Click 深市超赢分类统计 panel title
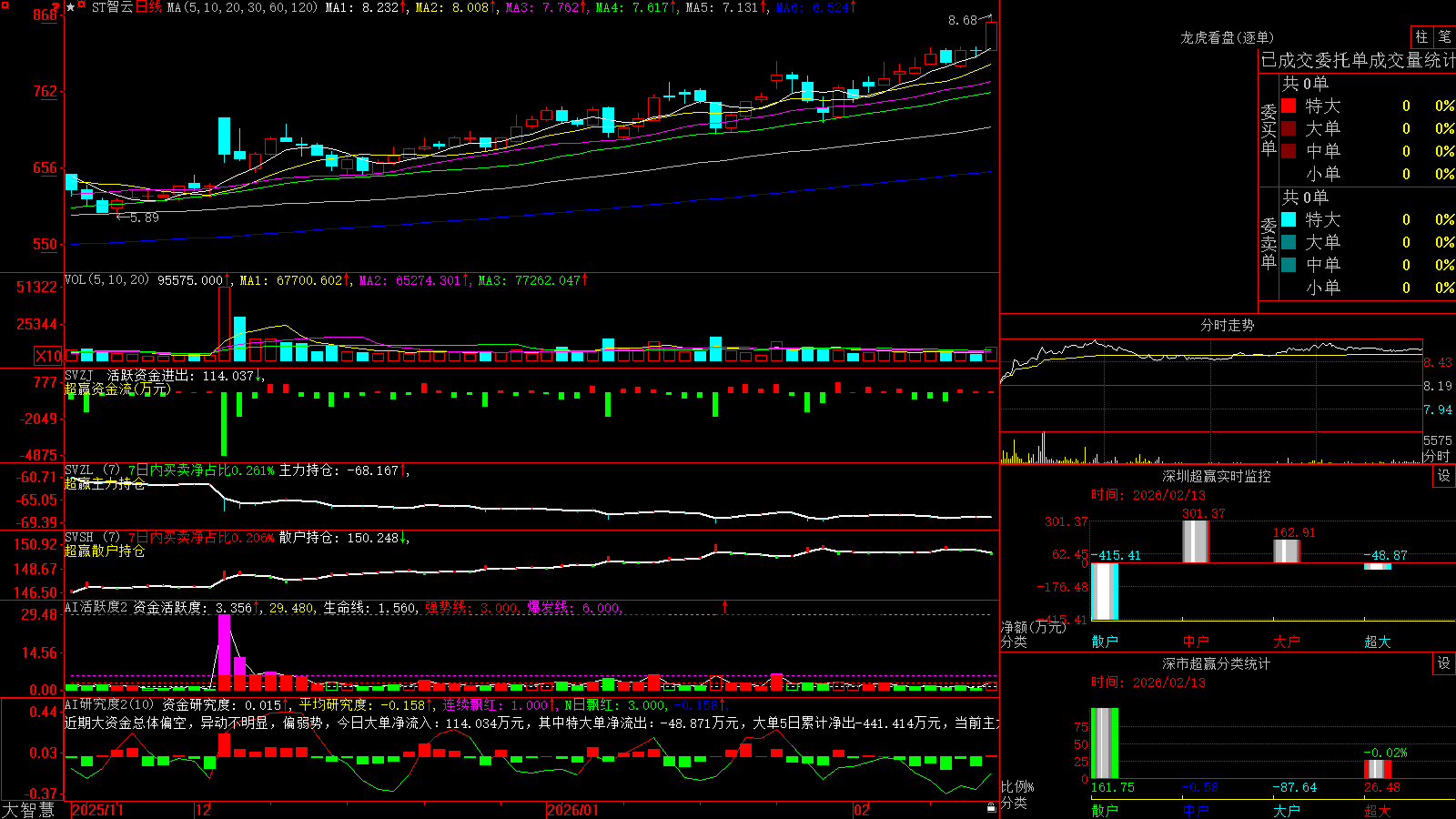1456x819 pixels. point(1216,663)
